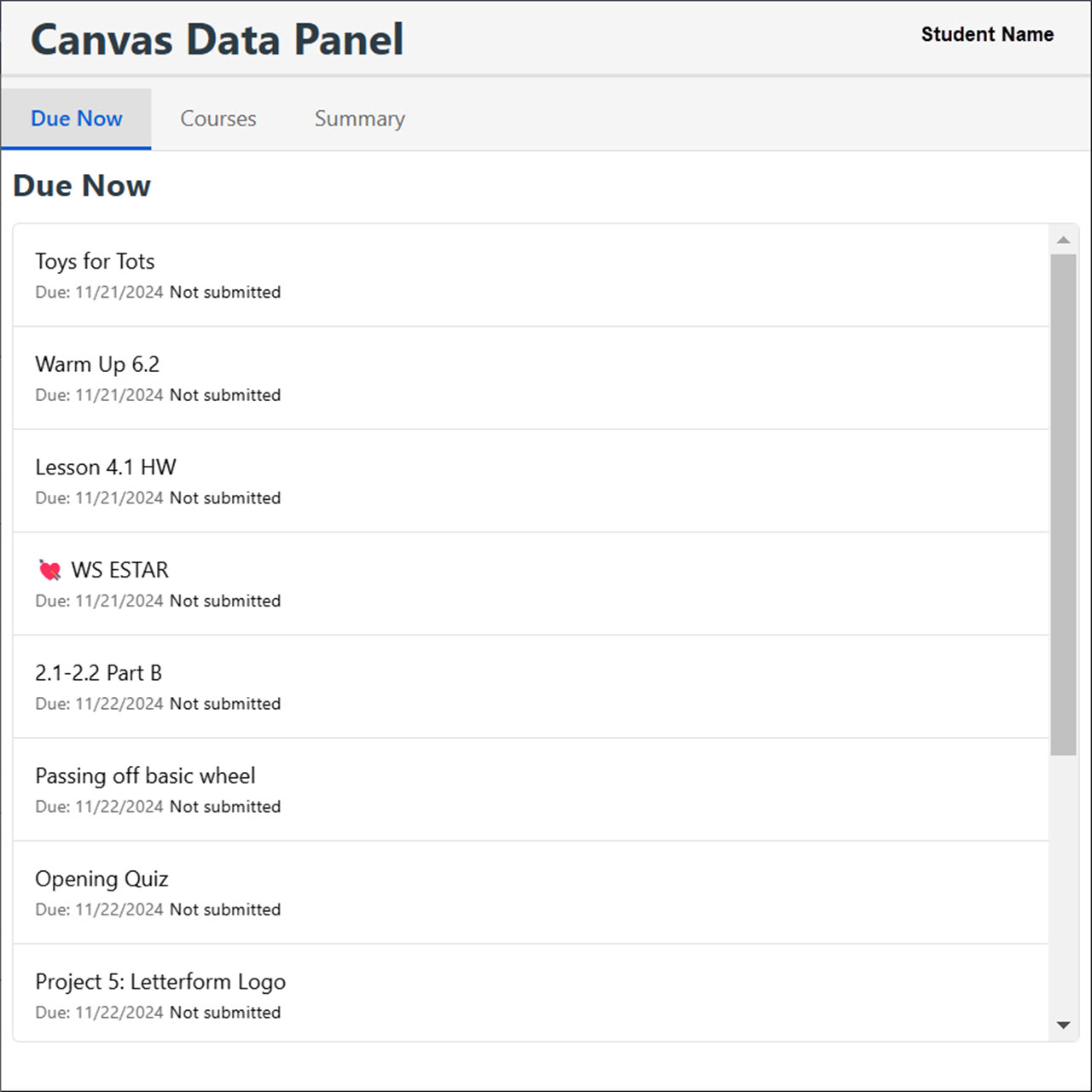Click Not submitted status under Opening Quiz
This screenshot has width=1092, height=1092.
tap(225, 909)
